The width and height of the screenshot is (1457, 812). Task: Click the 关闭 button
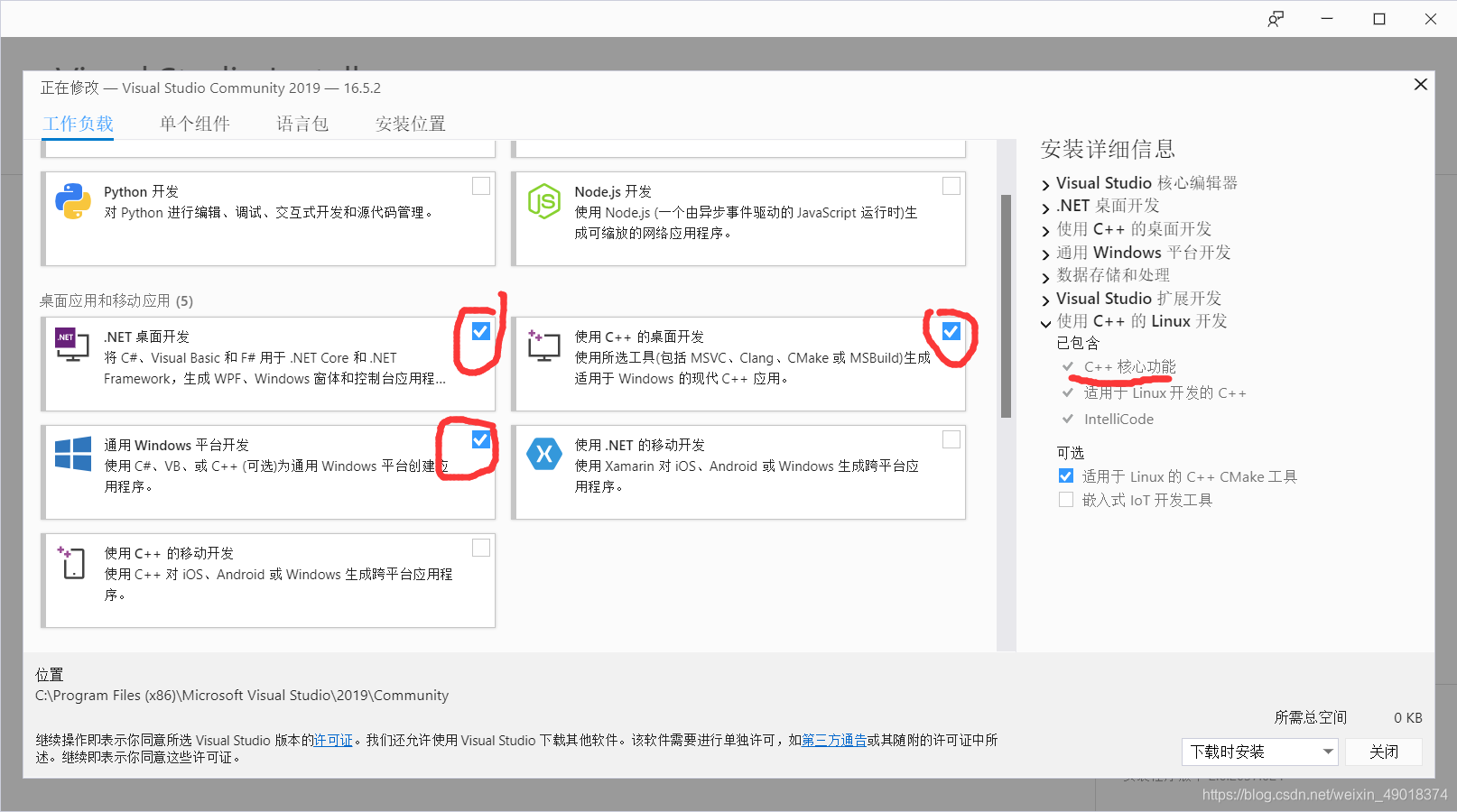[1383, 752]
